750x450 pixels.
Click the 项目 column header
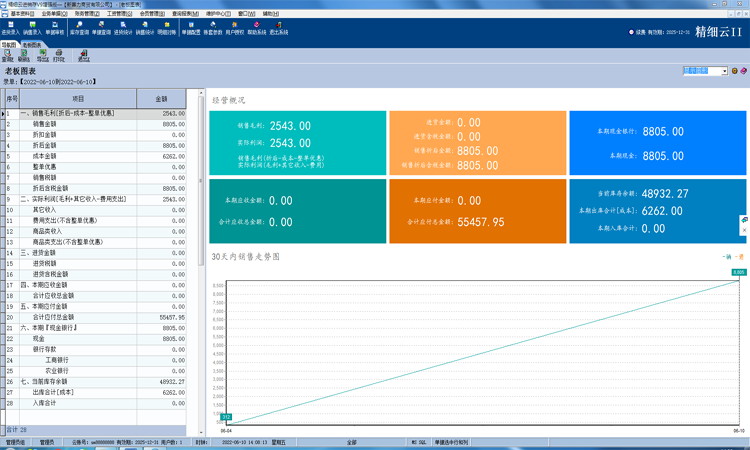coord(79,99)
